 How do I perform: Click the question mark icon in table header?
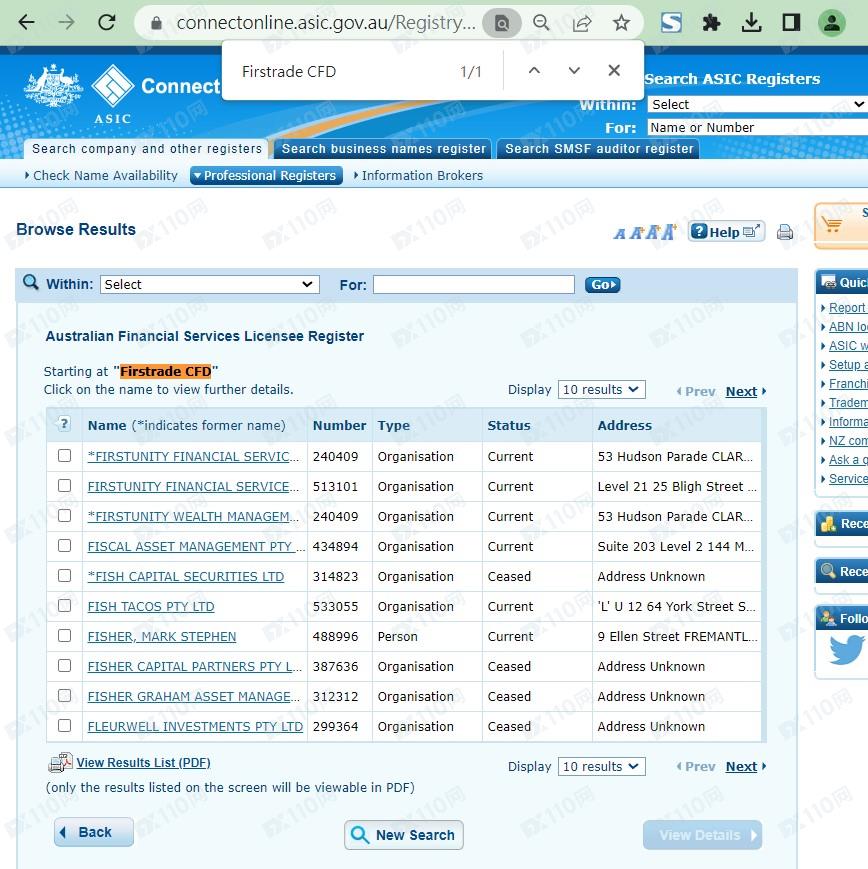coord(64,425)
